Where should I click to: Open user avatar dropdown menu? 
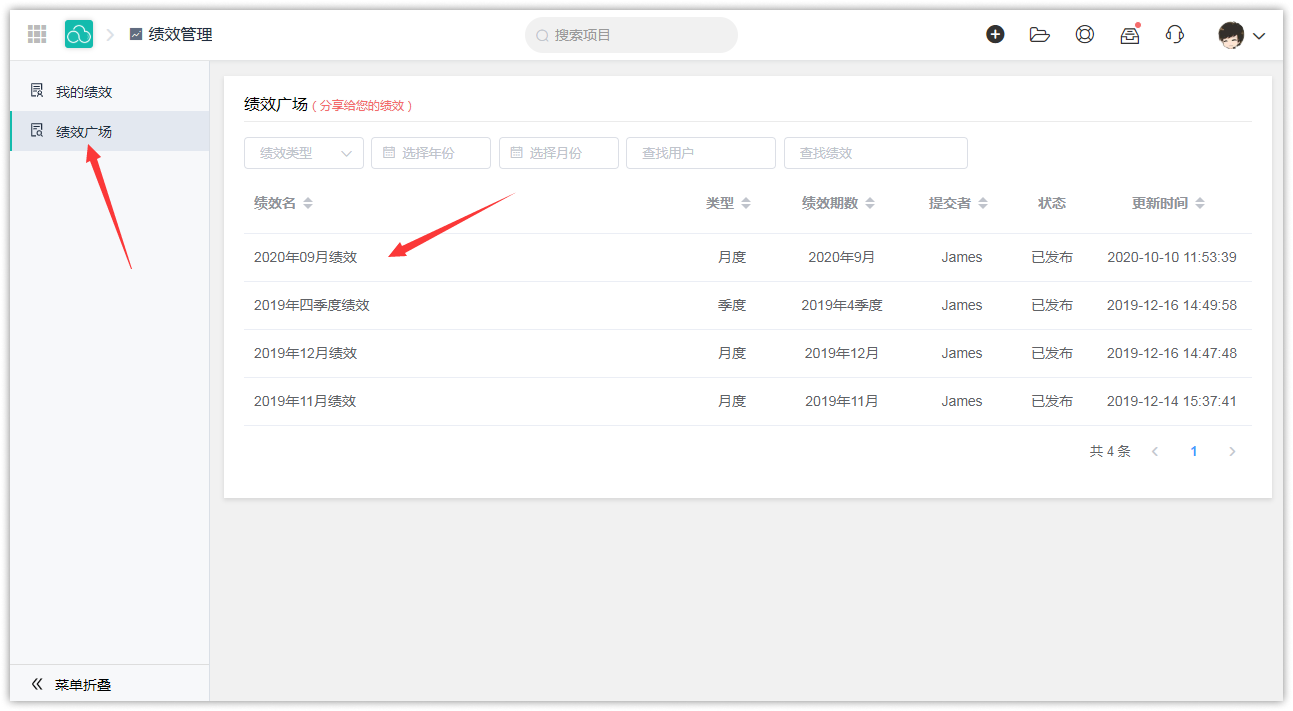pyautogui.click(x=1241, y=36)
